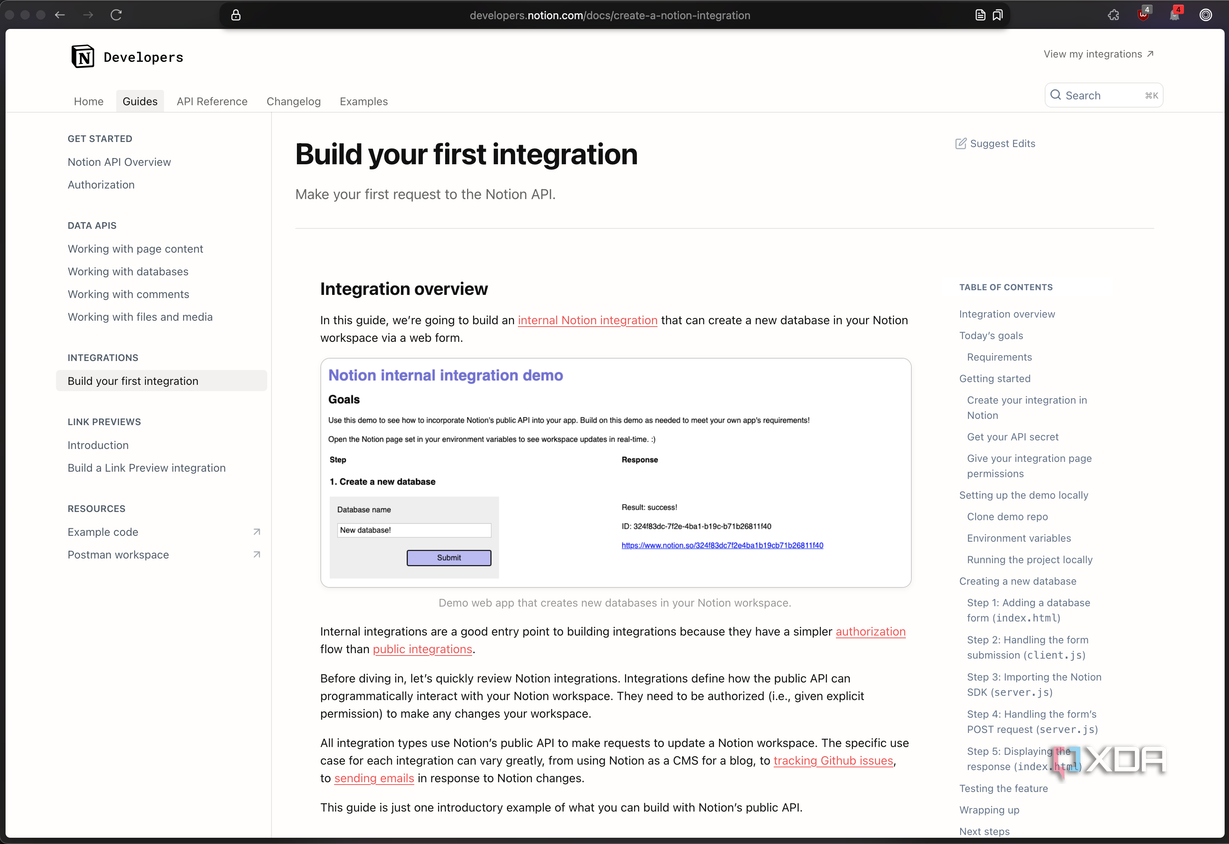Jump to Step 3: Importing the Notion SDK
The image size is (1229, 844).
coord(1034,685)
